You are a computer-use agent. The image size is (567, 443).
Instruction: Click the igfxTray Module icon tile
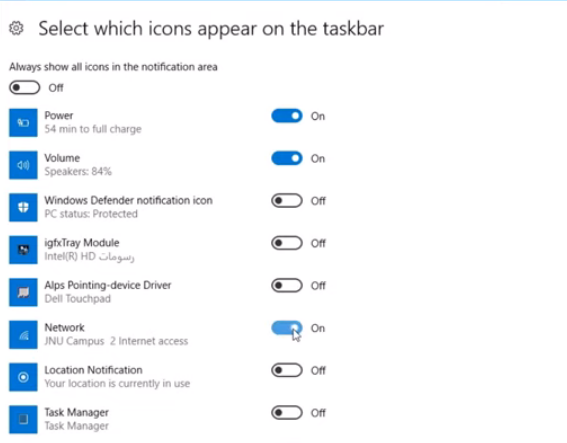pyautogui.click(x=23, y=250)
